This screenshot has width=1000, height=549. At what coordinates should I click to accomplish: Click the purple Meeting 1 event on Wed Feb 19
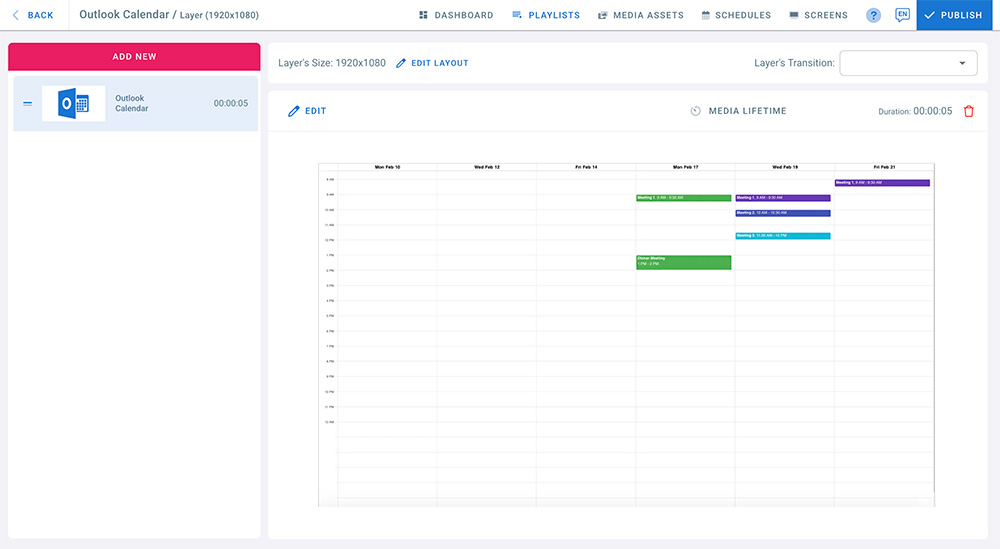(783, 198)
